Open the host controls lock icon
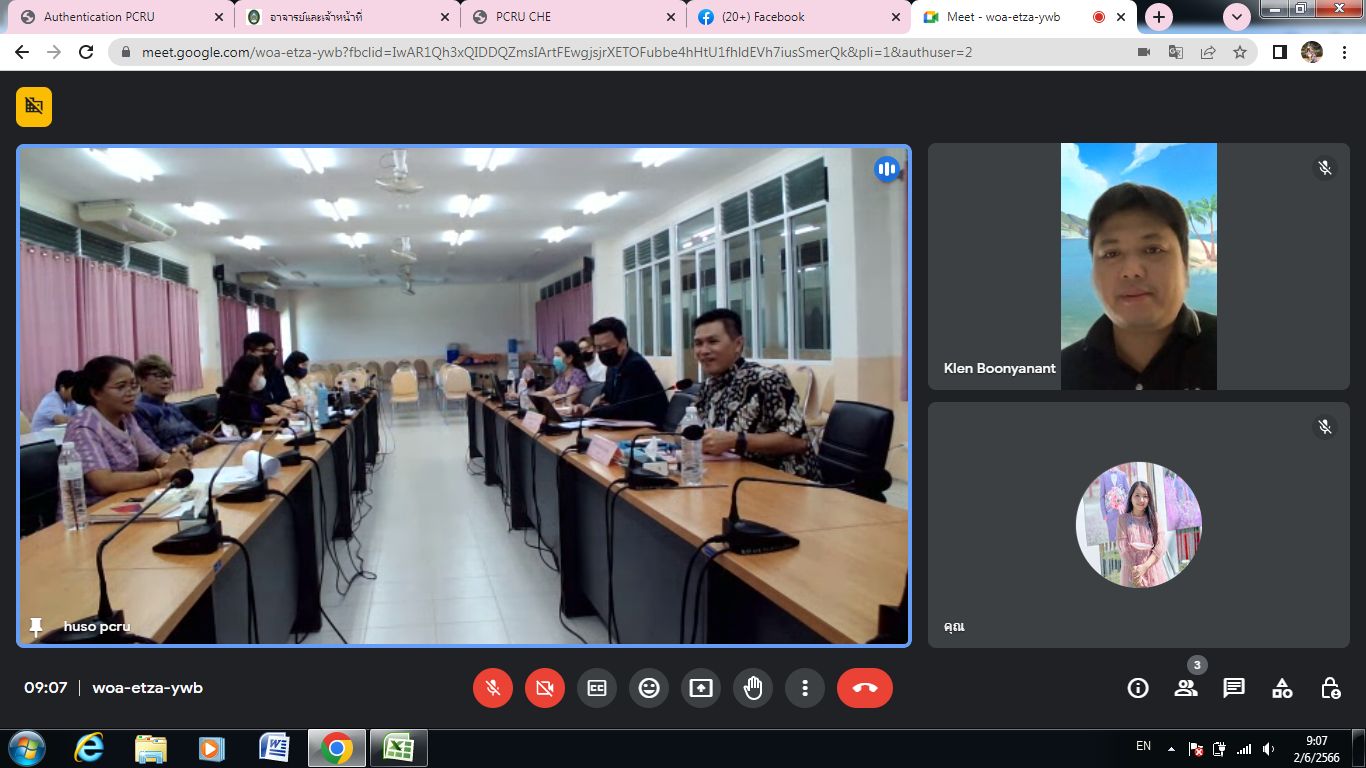1366x768 pixels. click(x=1330, y=688)
